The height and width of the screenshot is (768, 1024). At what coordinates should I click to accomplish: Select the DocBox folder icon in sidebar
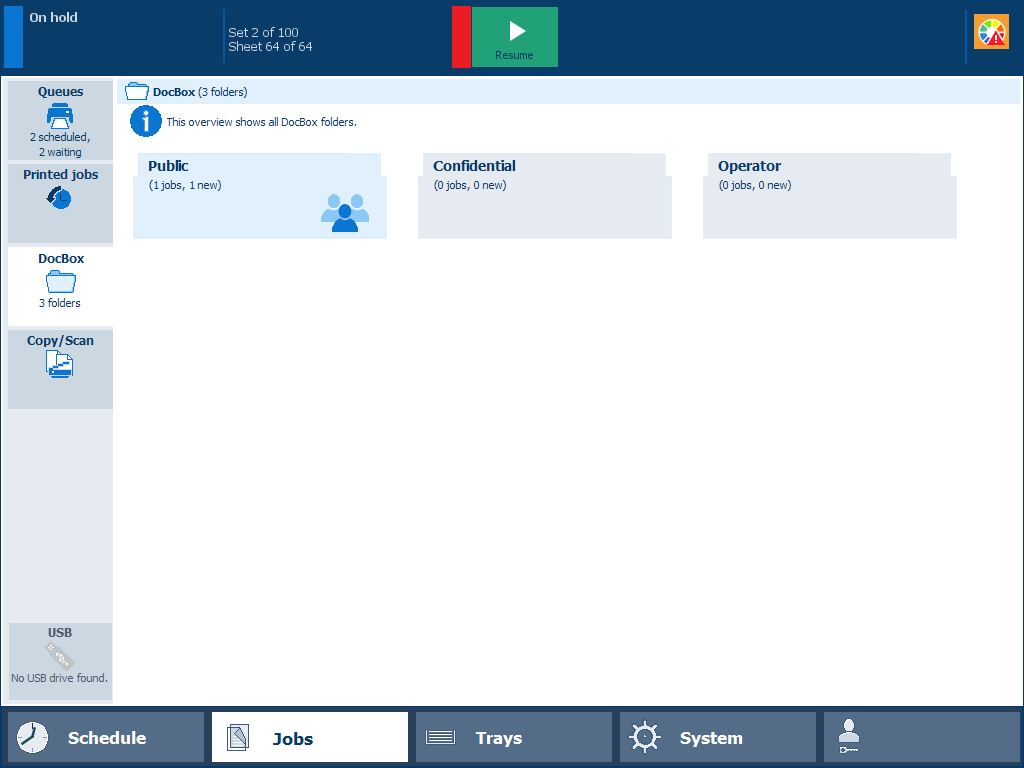61,282
